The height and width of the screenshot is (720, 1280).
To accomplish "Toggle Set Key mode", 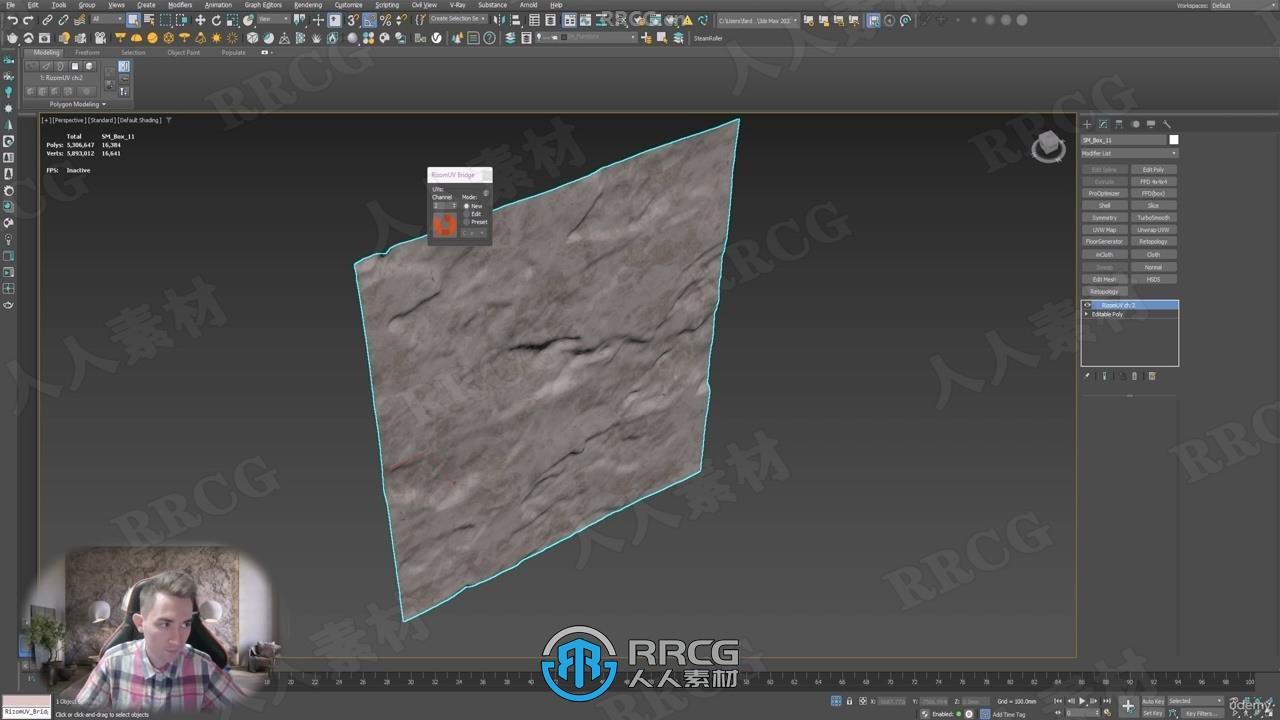I will pyautogui.click(x=1152, y=713).
